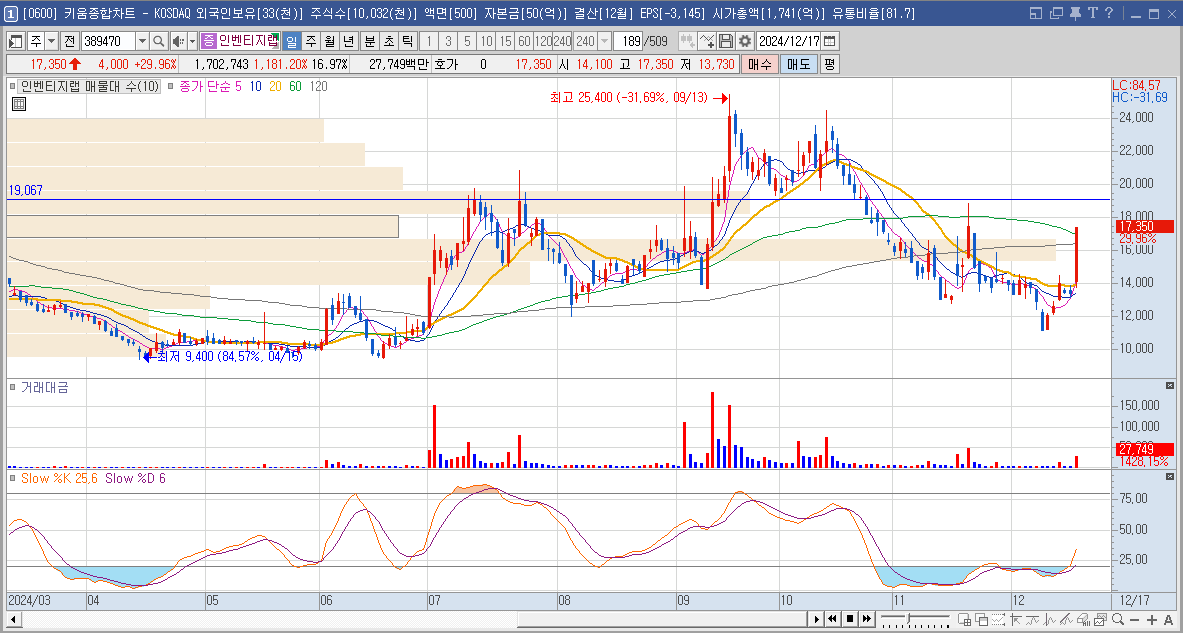Click the stop chart replay button

pos(850,620)
